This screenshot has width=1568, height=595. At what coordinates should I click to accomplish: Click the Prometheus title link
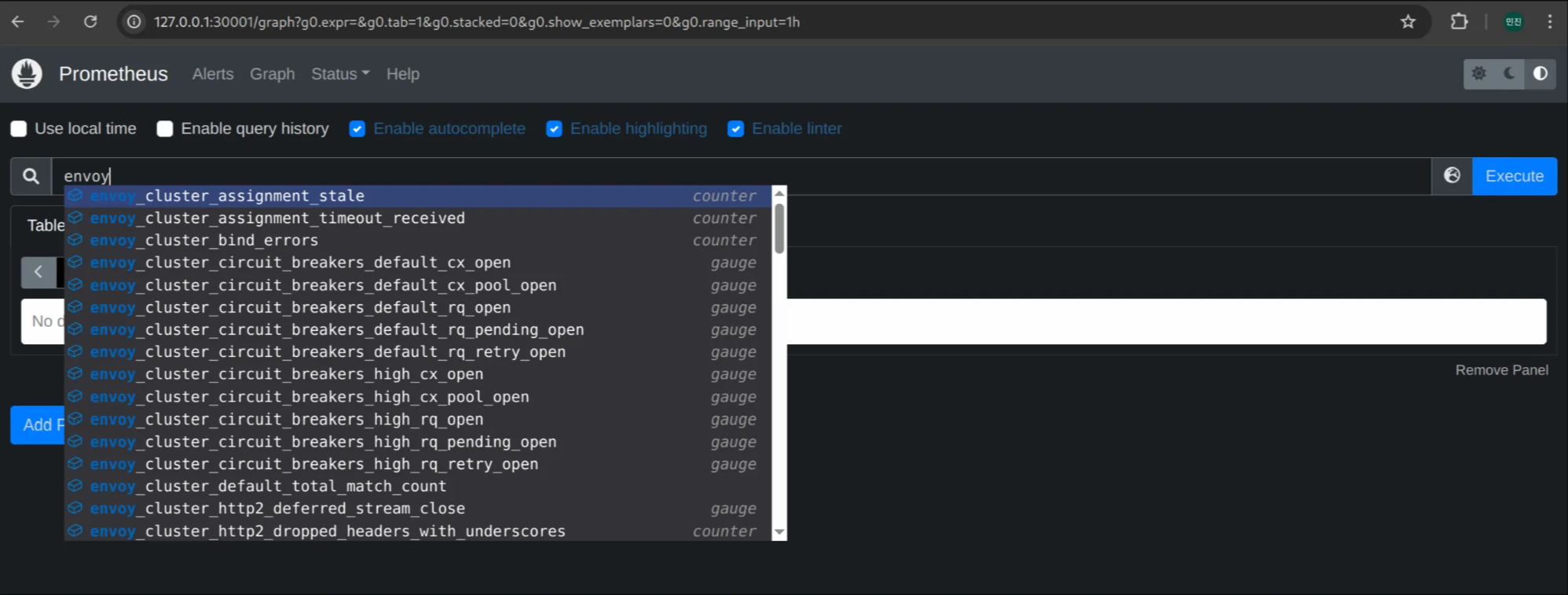point(113,74)
